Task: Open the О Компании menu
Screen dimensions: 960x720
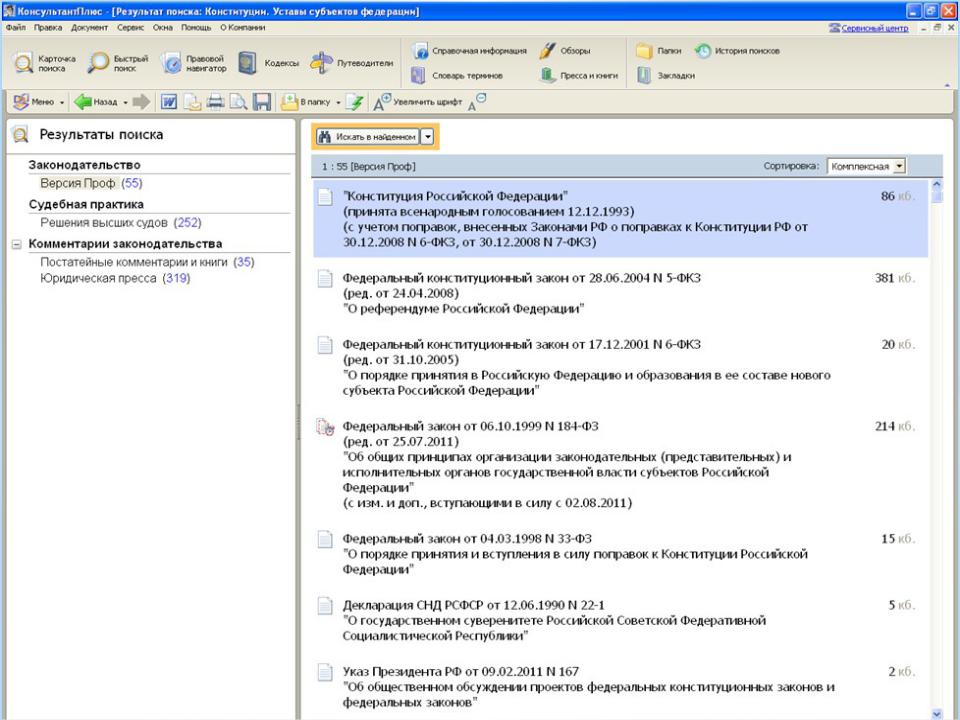Action: pos(242,28)
